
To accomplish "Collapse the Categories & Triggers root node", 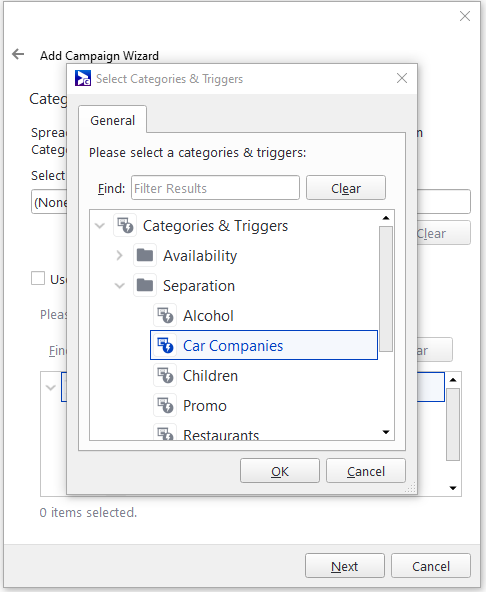I will pyautogui.click(x=99, y=226).
